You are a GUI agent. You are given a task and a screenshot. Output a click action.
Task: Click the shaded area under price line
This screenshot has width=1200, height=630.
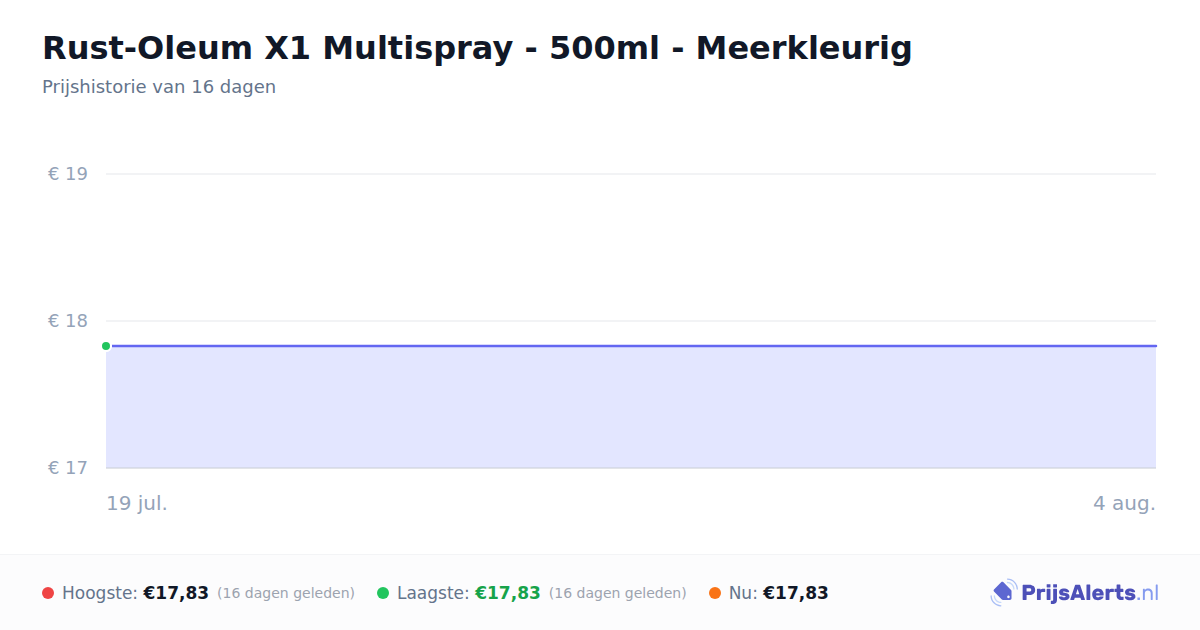[x=631, y=407]
